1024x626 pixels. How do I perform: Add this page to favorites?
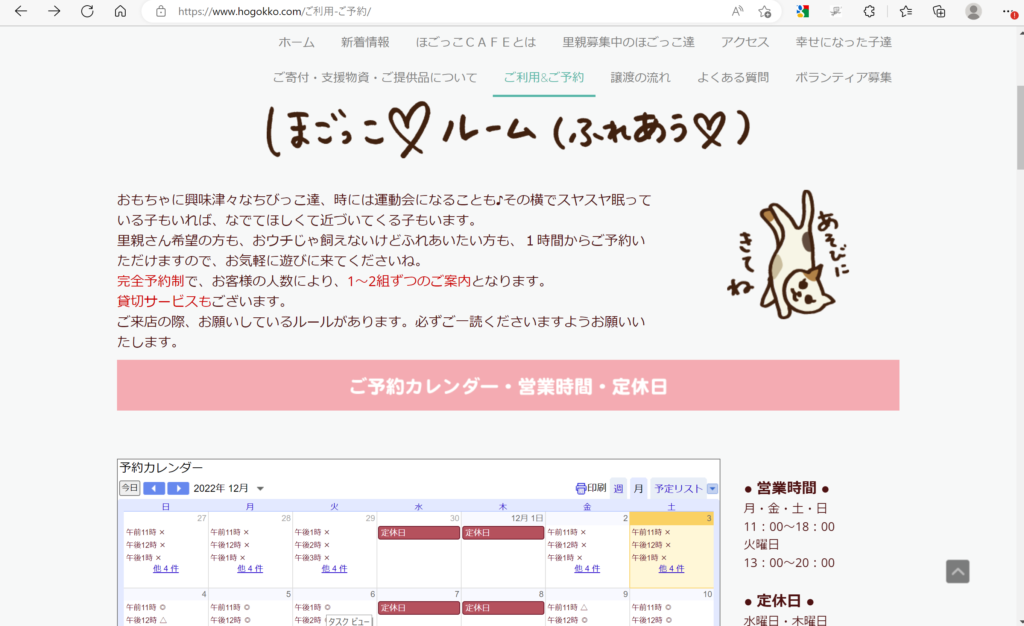click(x=765, y=11)
